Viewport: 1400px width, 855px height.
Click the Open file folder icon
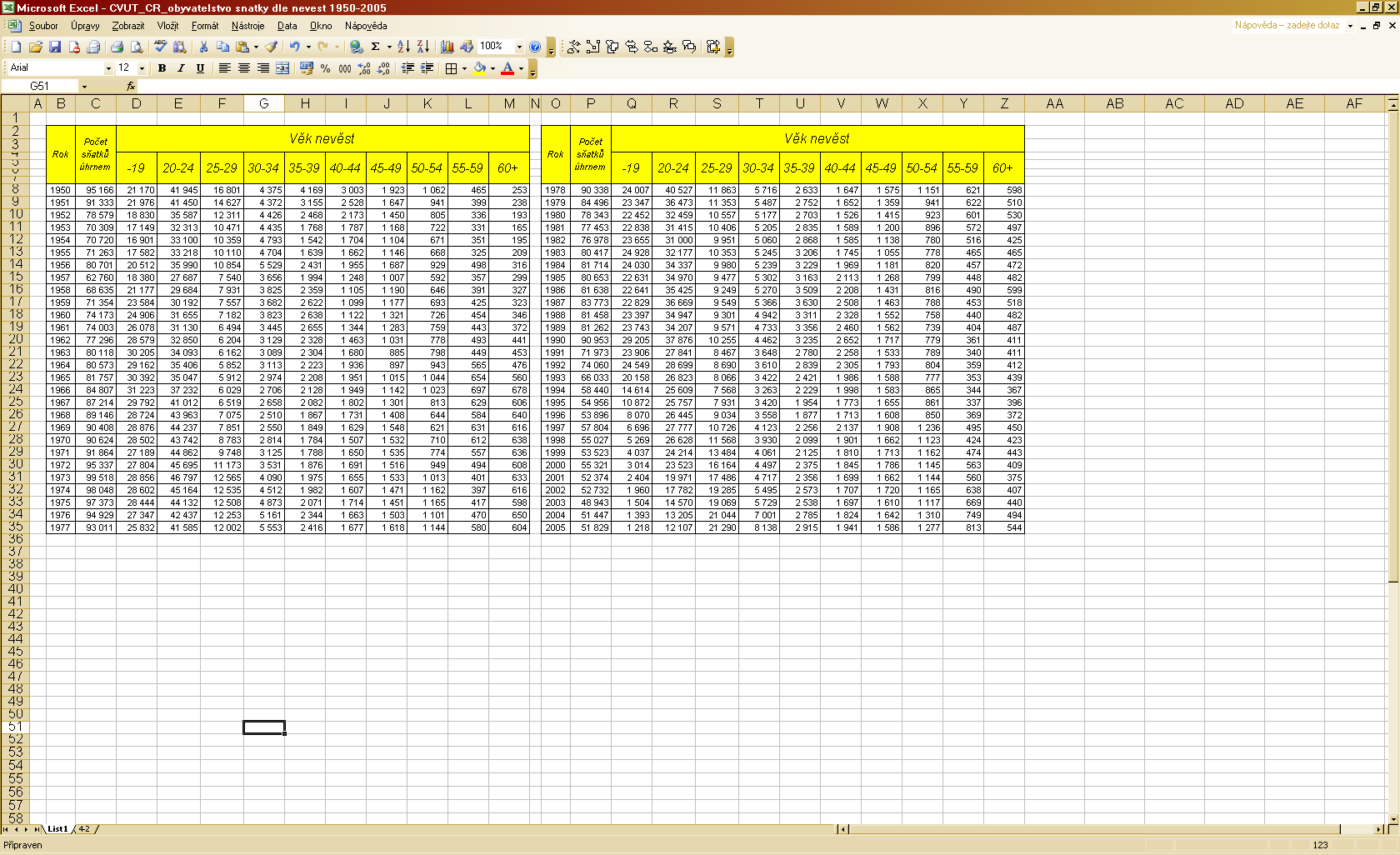pos(35,47)
